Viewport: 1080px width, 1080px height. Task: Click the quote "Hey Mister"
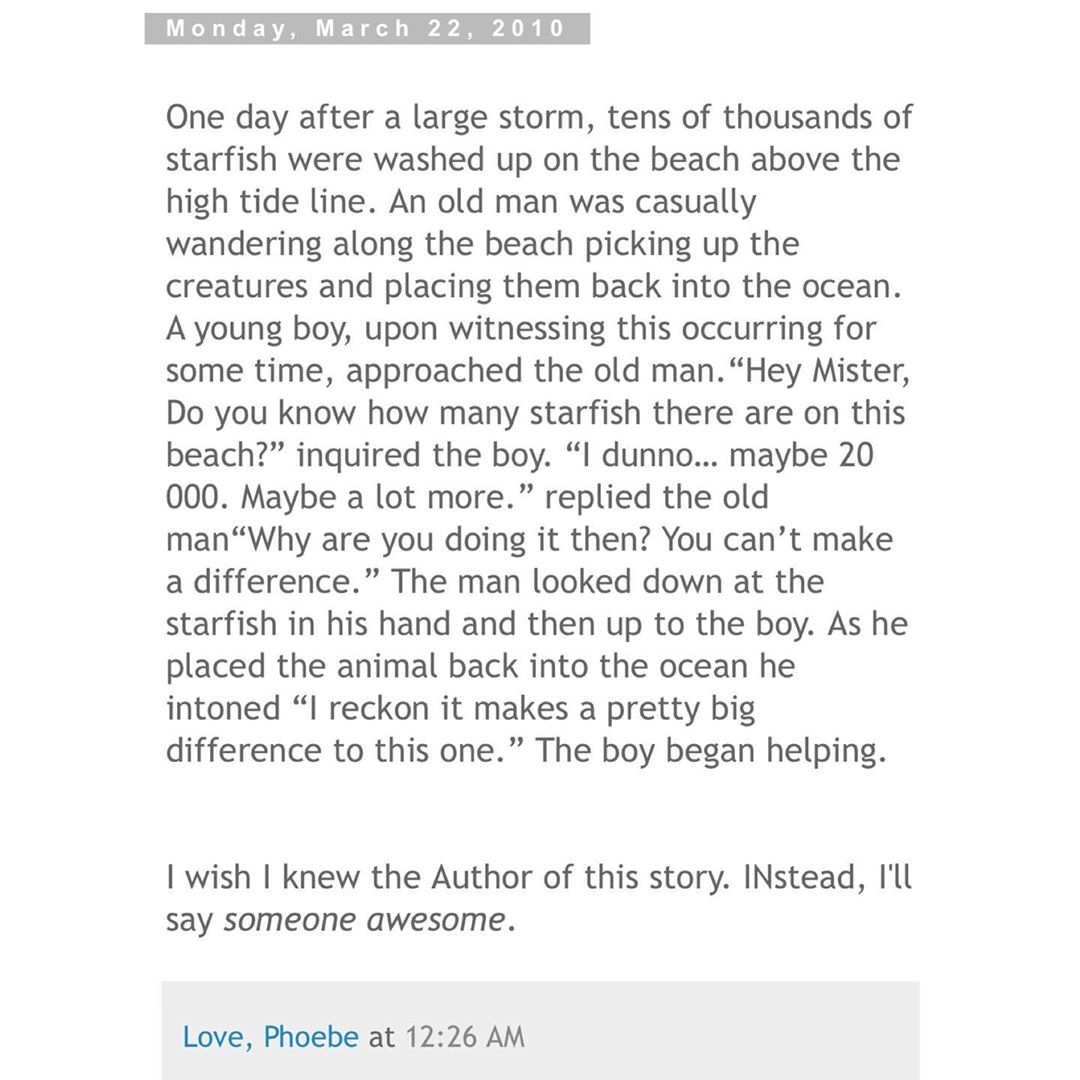(823, 371)
